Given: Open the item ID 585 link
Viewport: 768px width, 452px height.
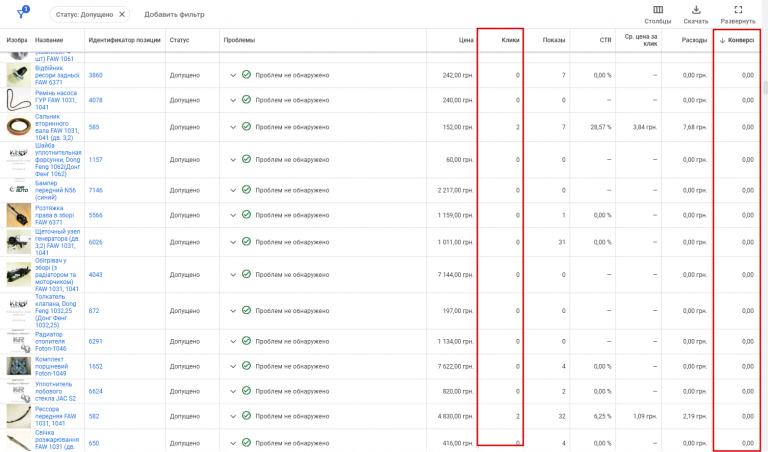Looking at the screenshot, I should 94,127.
